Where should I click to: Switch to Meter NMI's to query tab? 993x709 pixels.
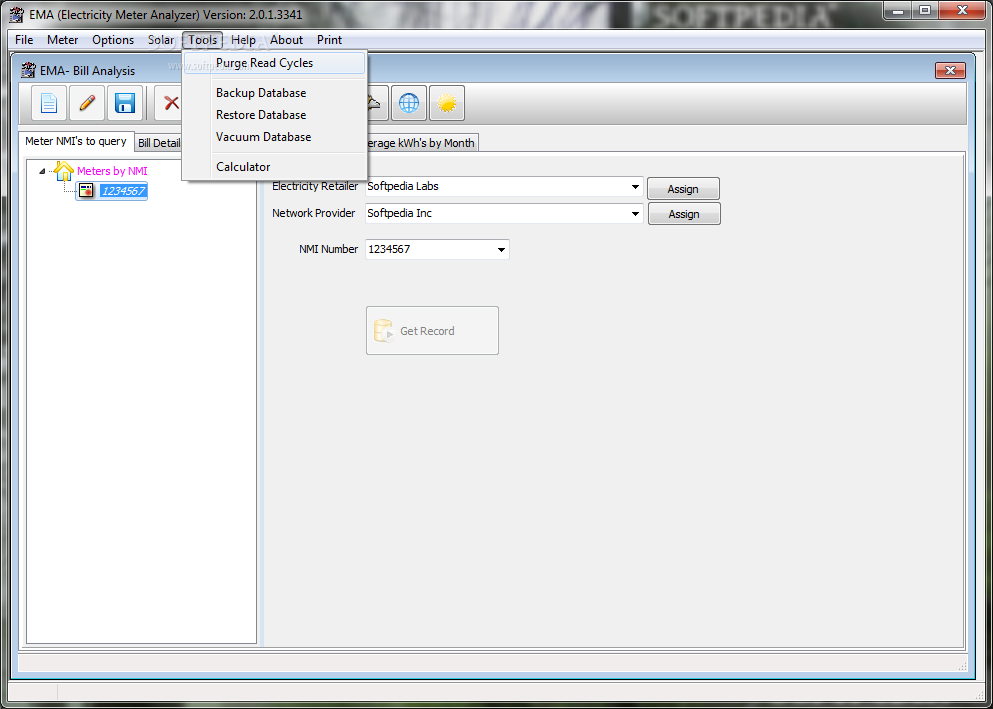click(76, 141)
